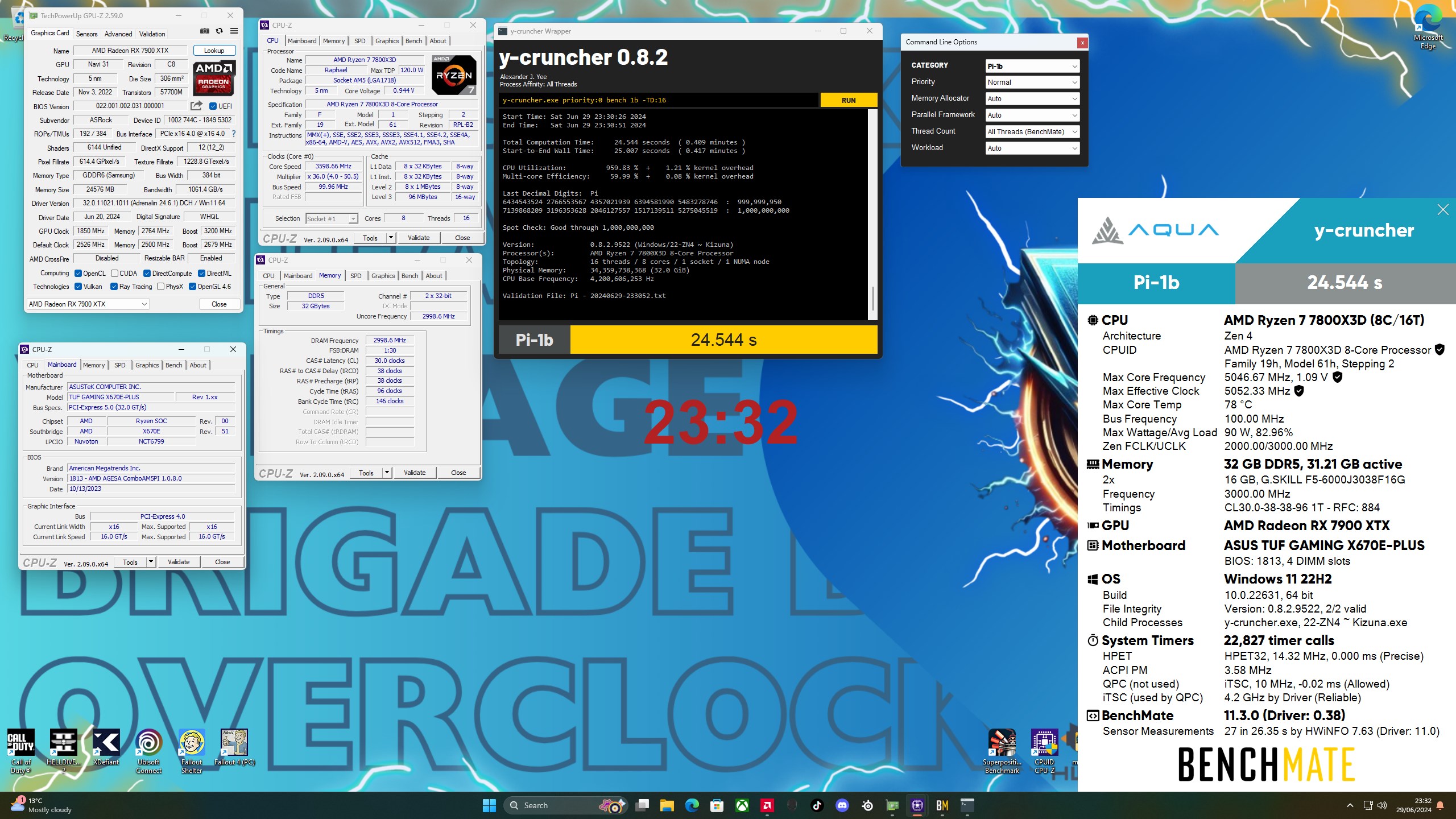
Task: Toggle the PhysX checkbox
Action: click(x=160, y=287)
